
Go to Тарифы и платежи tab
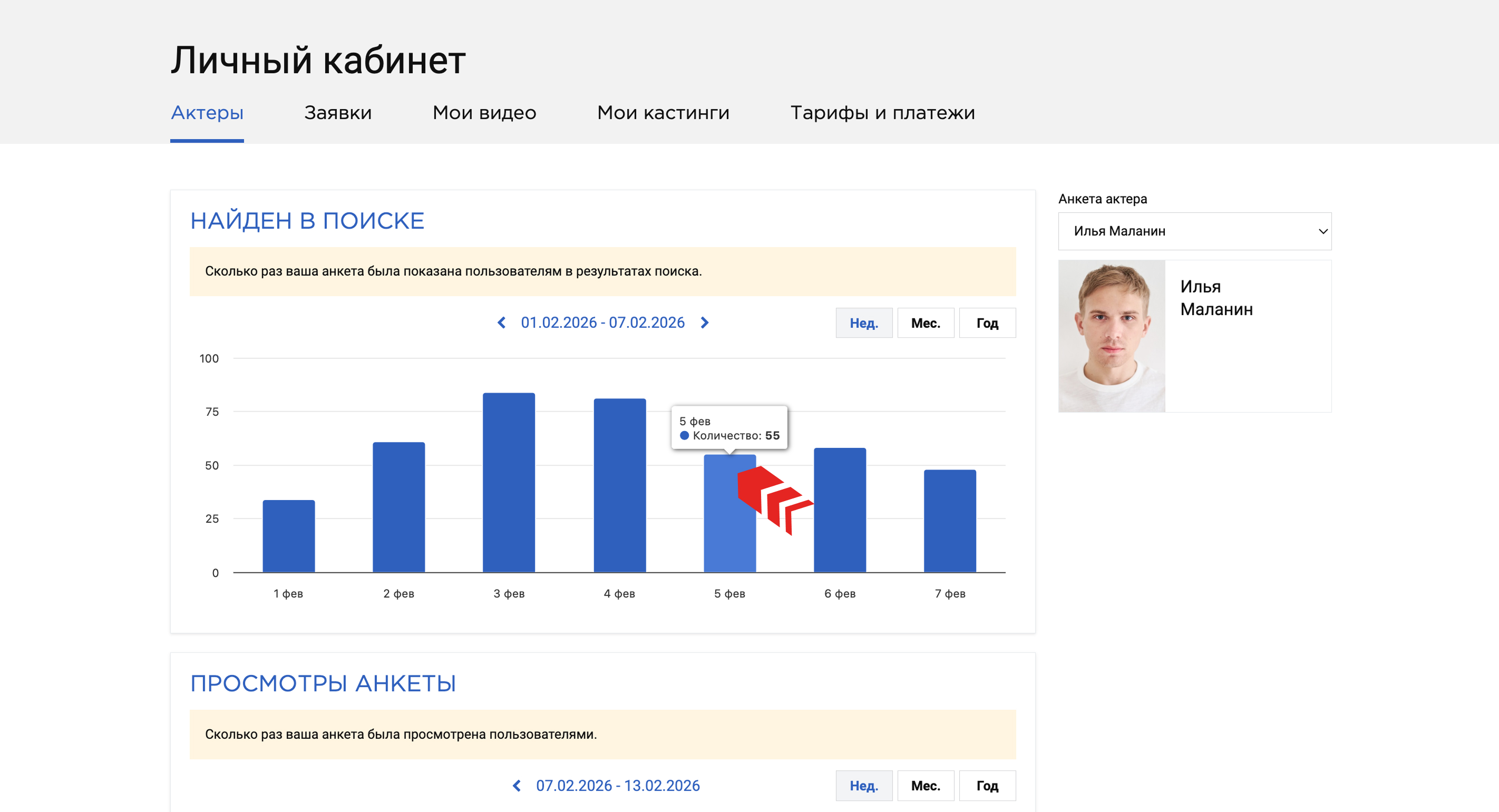(882, 113)
